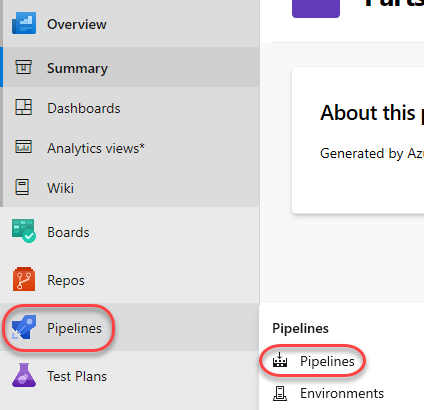Expand the Repos section label

(66, 280)
